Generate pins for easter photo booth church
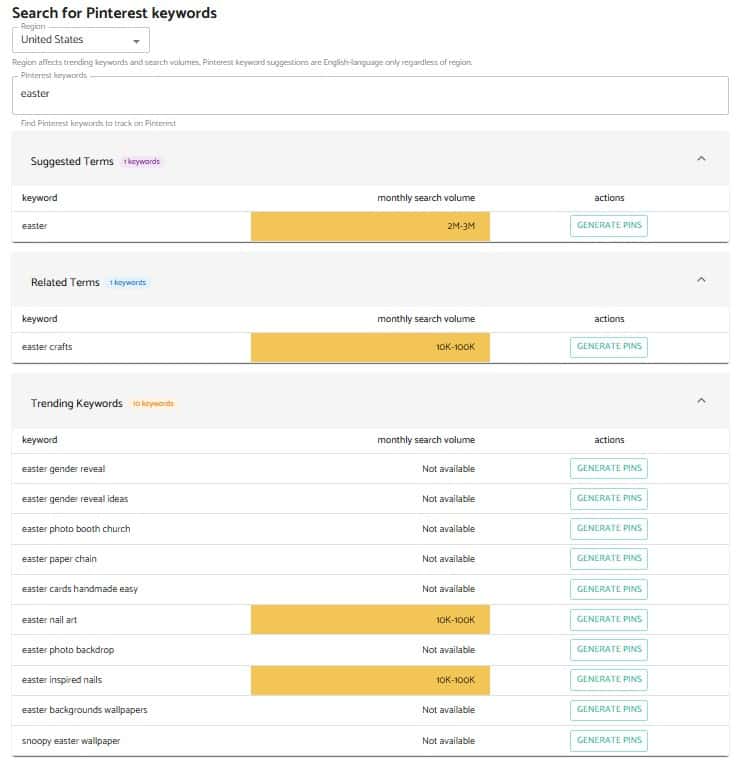 click(608, 528)
